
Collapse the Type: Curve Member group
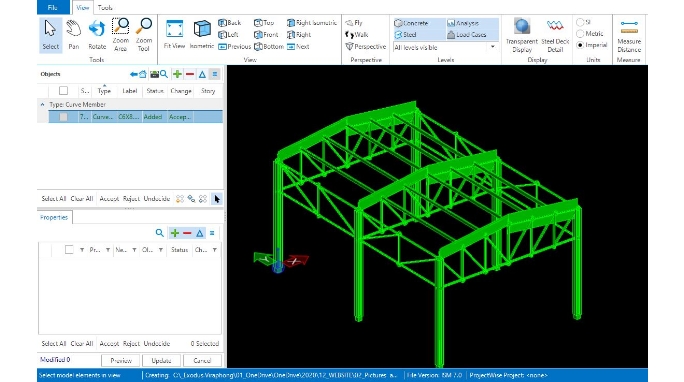pos(42,105)
